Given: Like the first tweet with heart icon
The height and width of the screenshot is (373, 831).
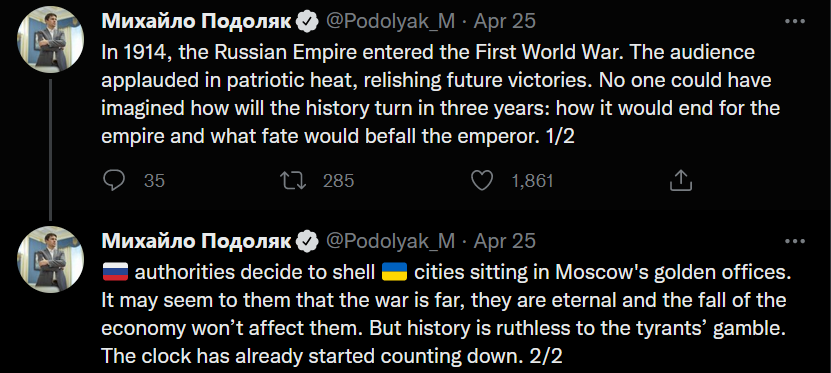Looking at the screenshot, I should tap(482, 181).
